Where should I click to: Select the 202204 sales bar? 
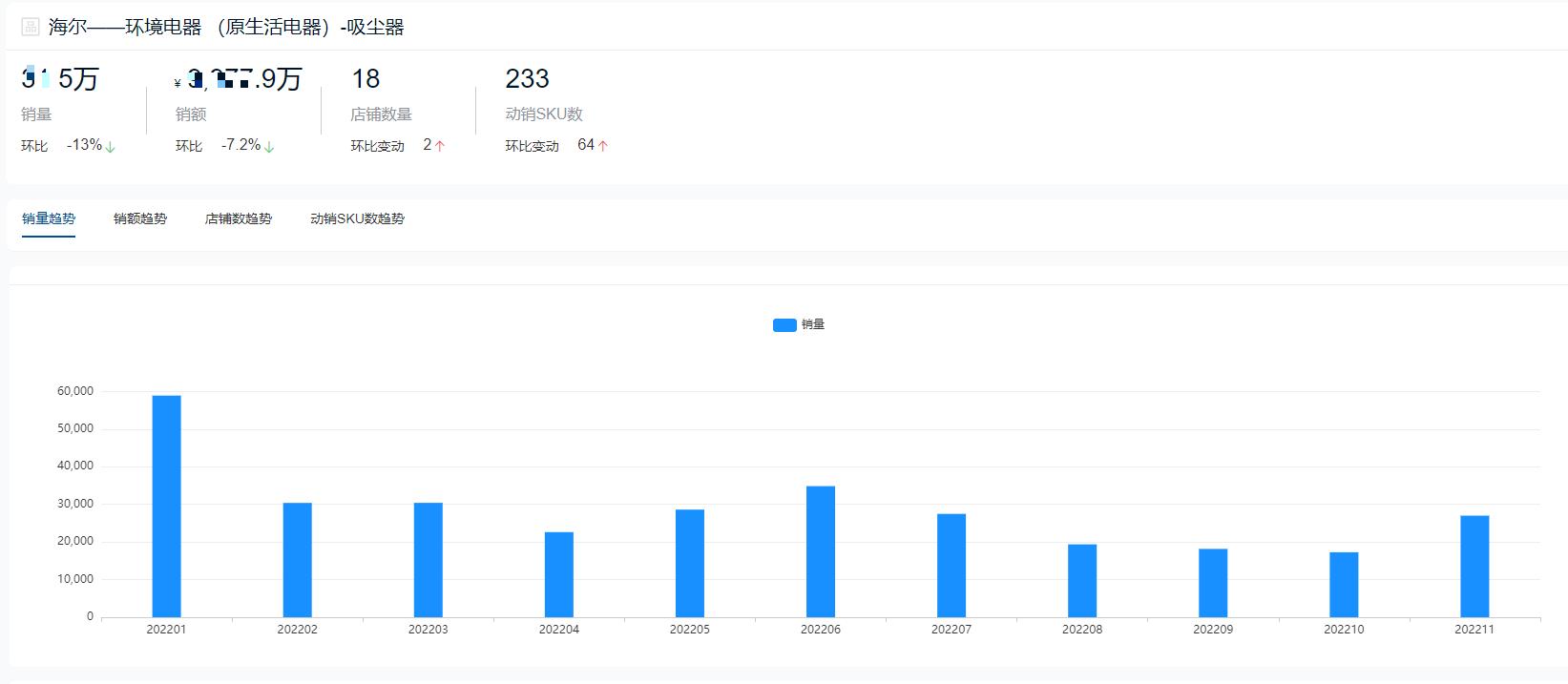[559, 574]
